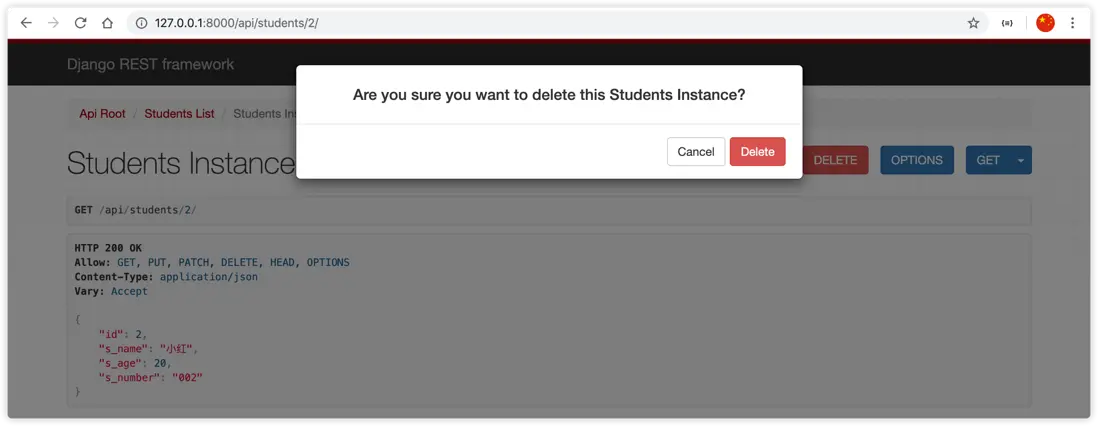The height and width of the screenshot is (426, 1098).
Task: Expand the GET format dropdown arrow
Action: (1021, 160)
